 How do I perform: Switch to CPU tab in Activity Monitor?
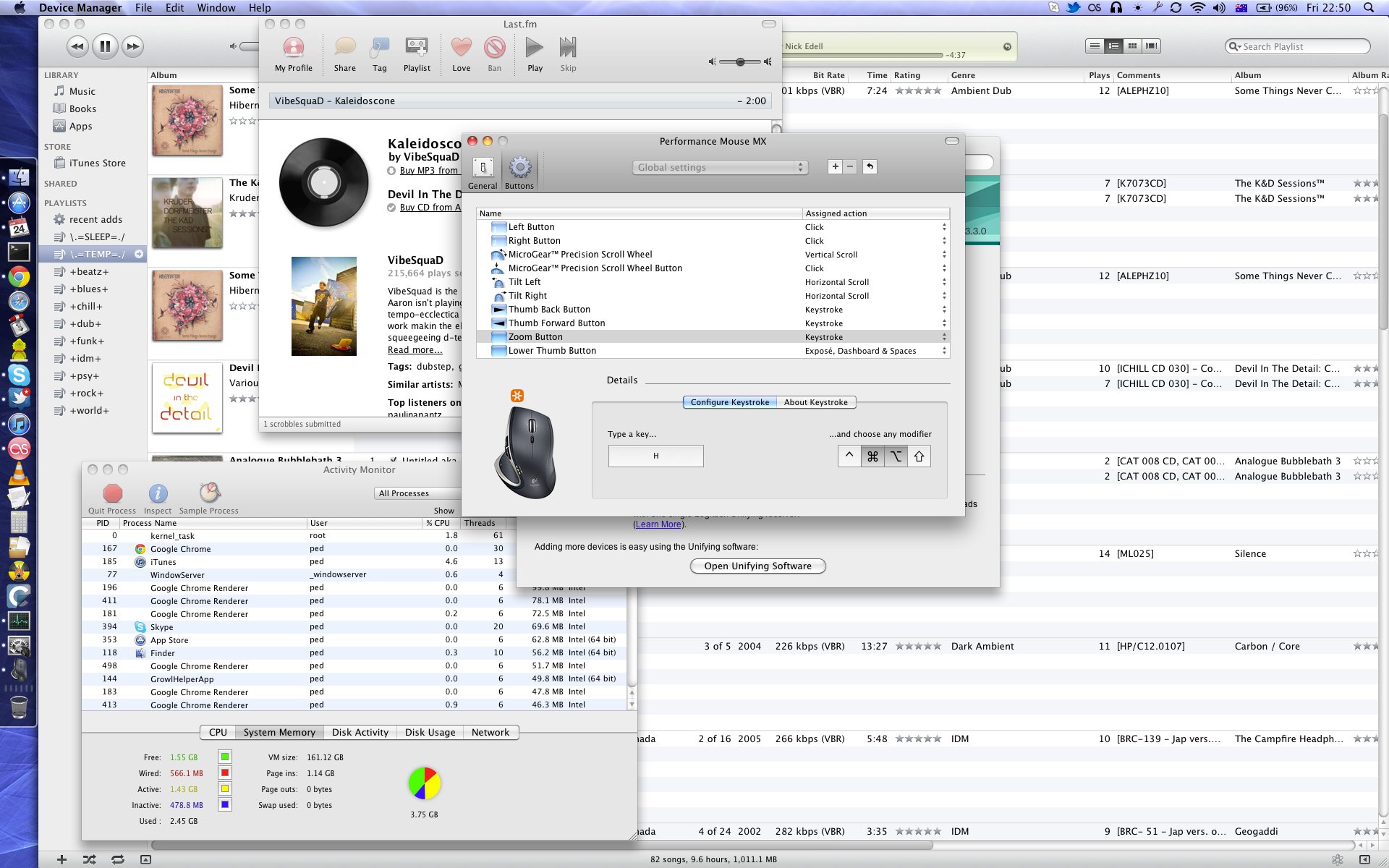point(218,732)
